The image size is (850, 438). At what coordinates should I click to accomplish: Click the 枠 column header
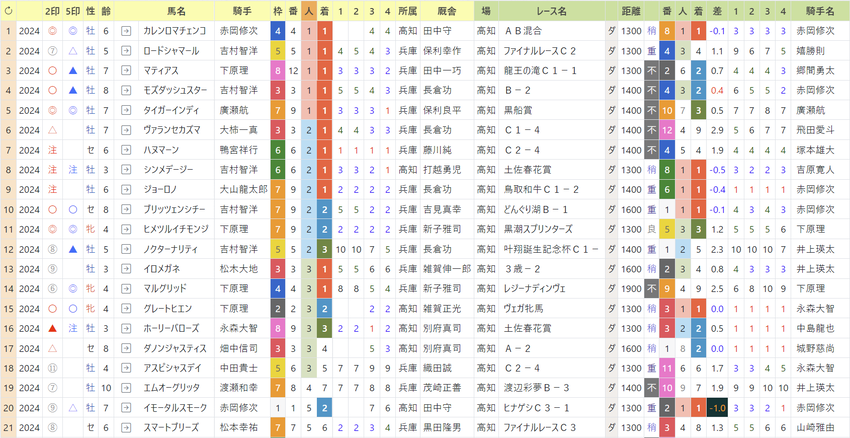[278, 11]
